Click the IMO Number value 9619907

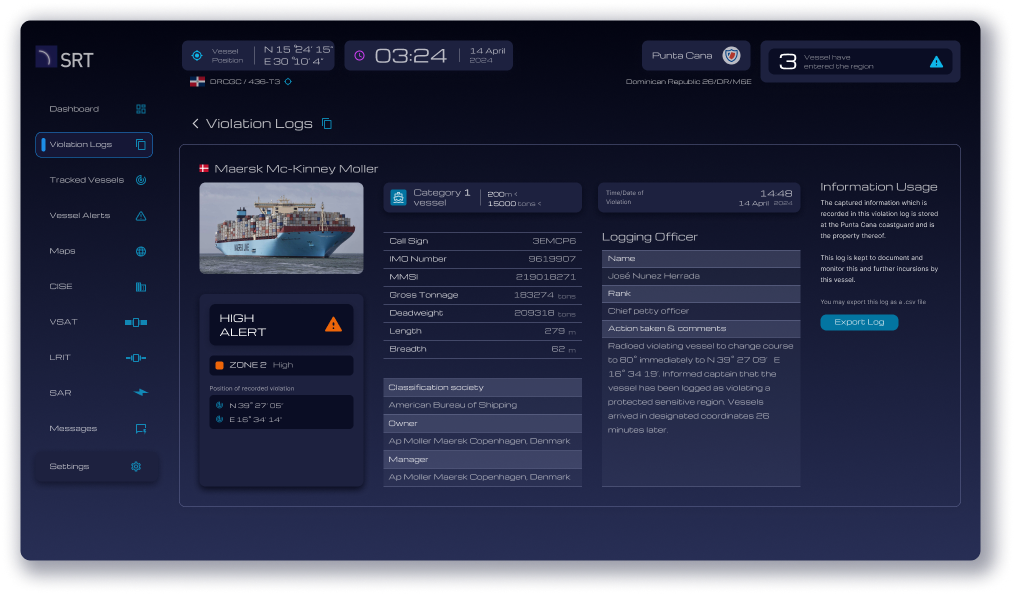pos(552,259)
